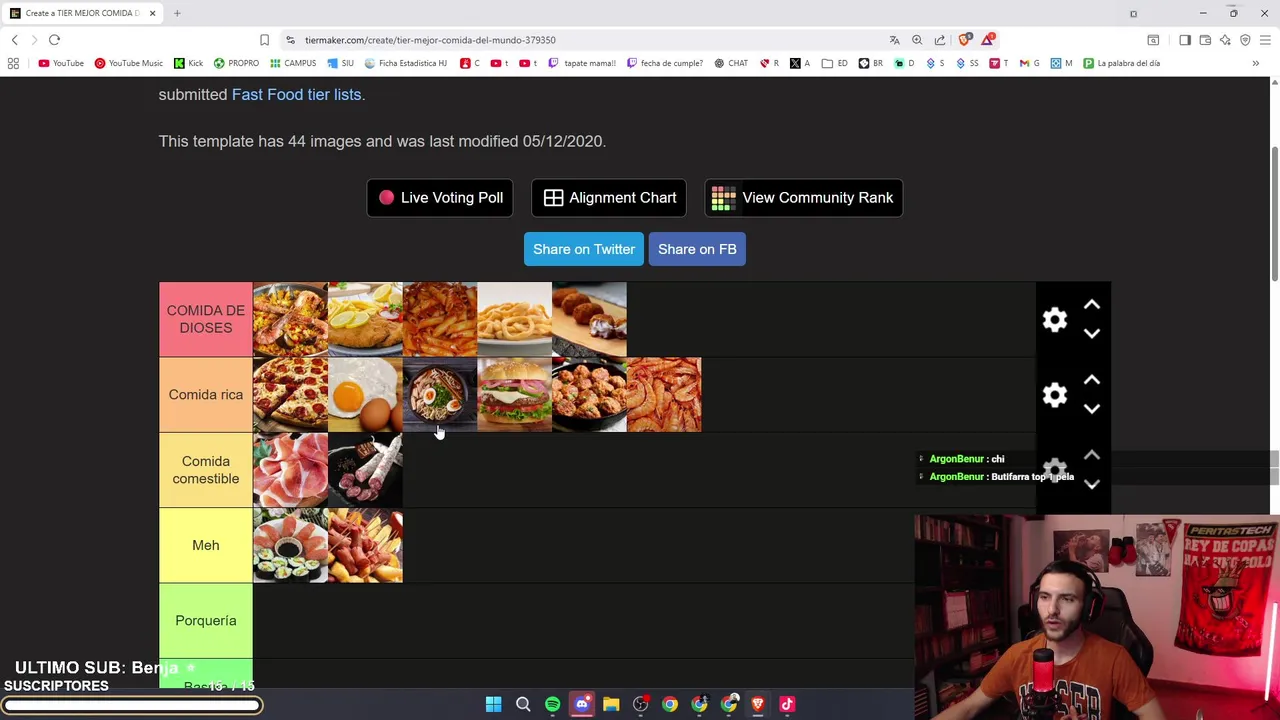Select the paella image in top tier
This screenshot has height=720, width=1280.
click(x=290, y=319)
